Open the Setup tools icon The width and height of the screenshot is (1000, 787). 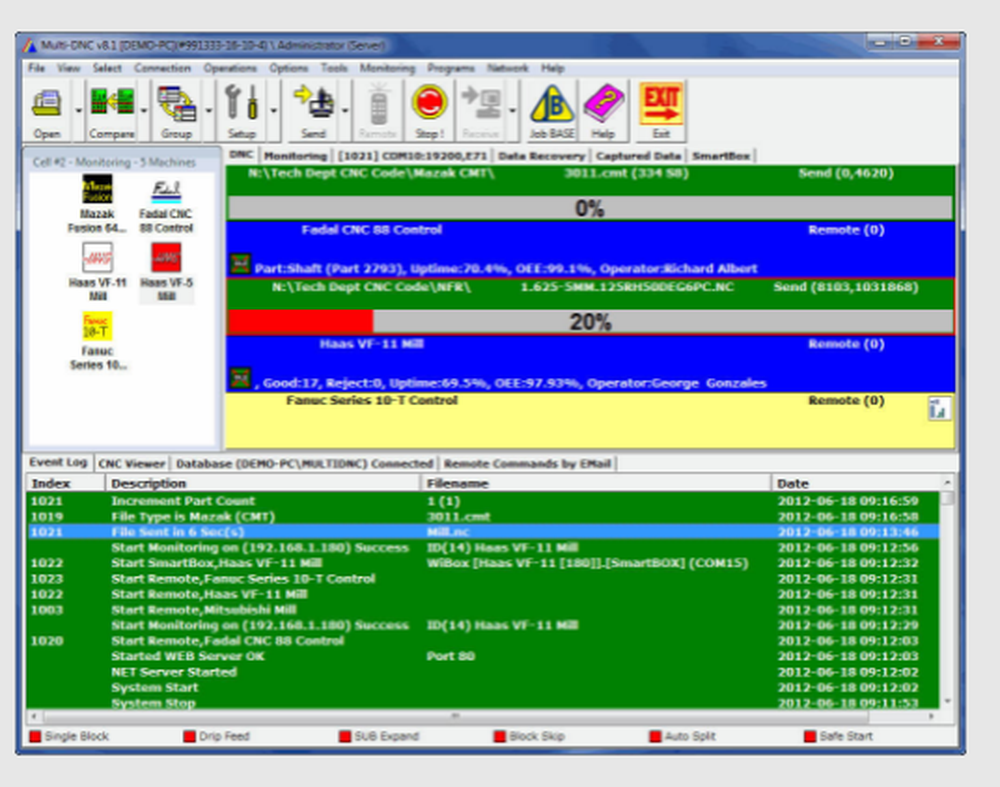click(x=242, y=103)
